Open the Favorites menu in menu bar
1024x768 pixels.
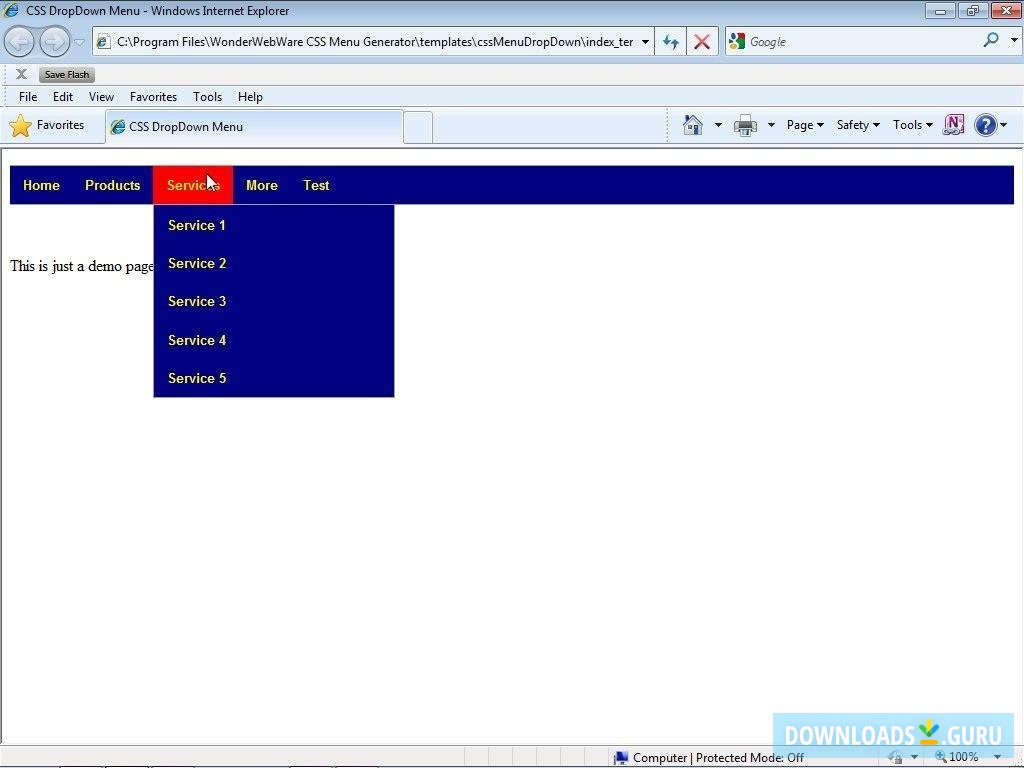coord(153,97)
